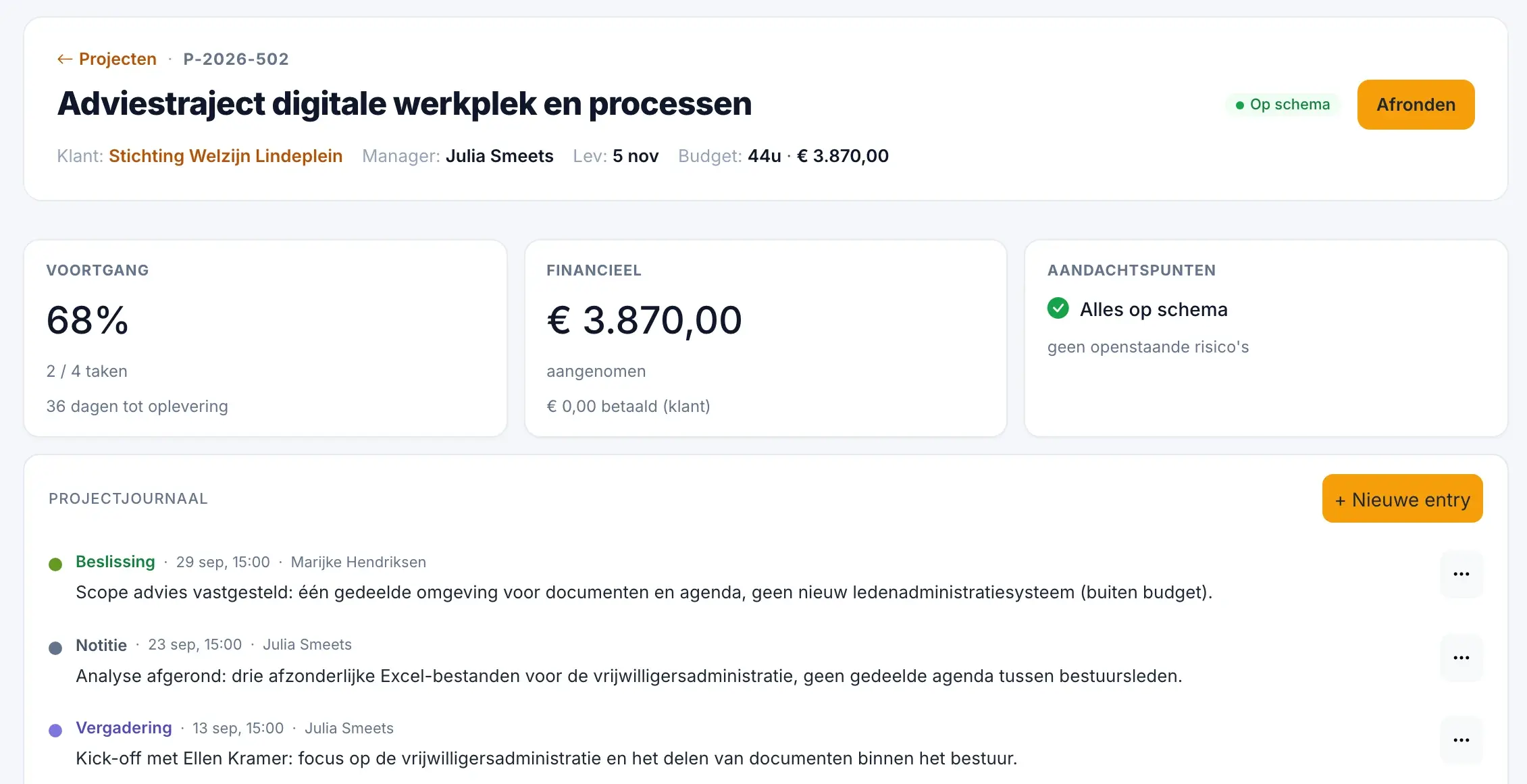
Task: Click the Vergadering entry label
Action: click(124, 728)
